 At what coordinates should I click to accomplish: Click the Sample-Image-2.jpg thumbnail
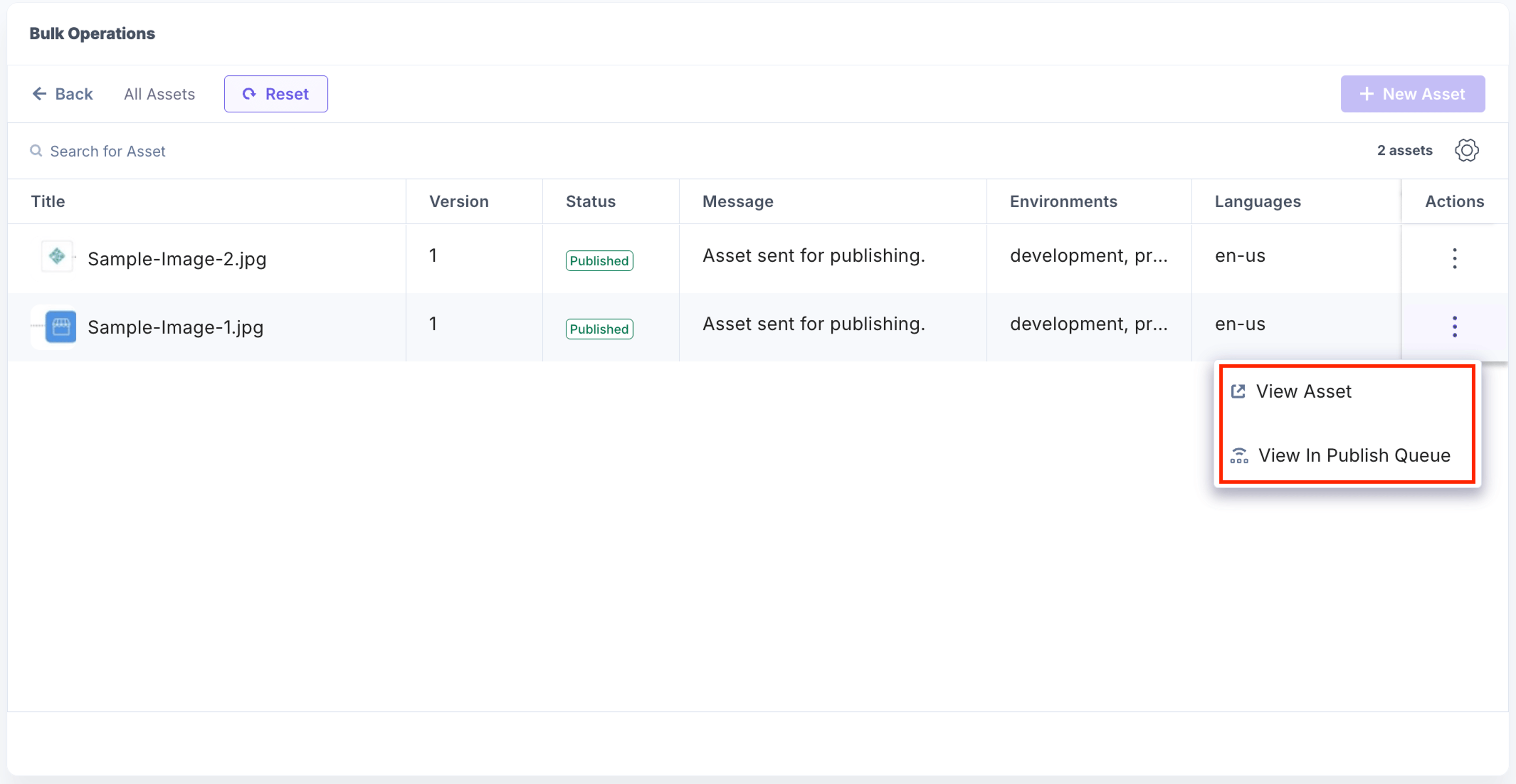click(x=57, y=257)
